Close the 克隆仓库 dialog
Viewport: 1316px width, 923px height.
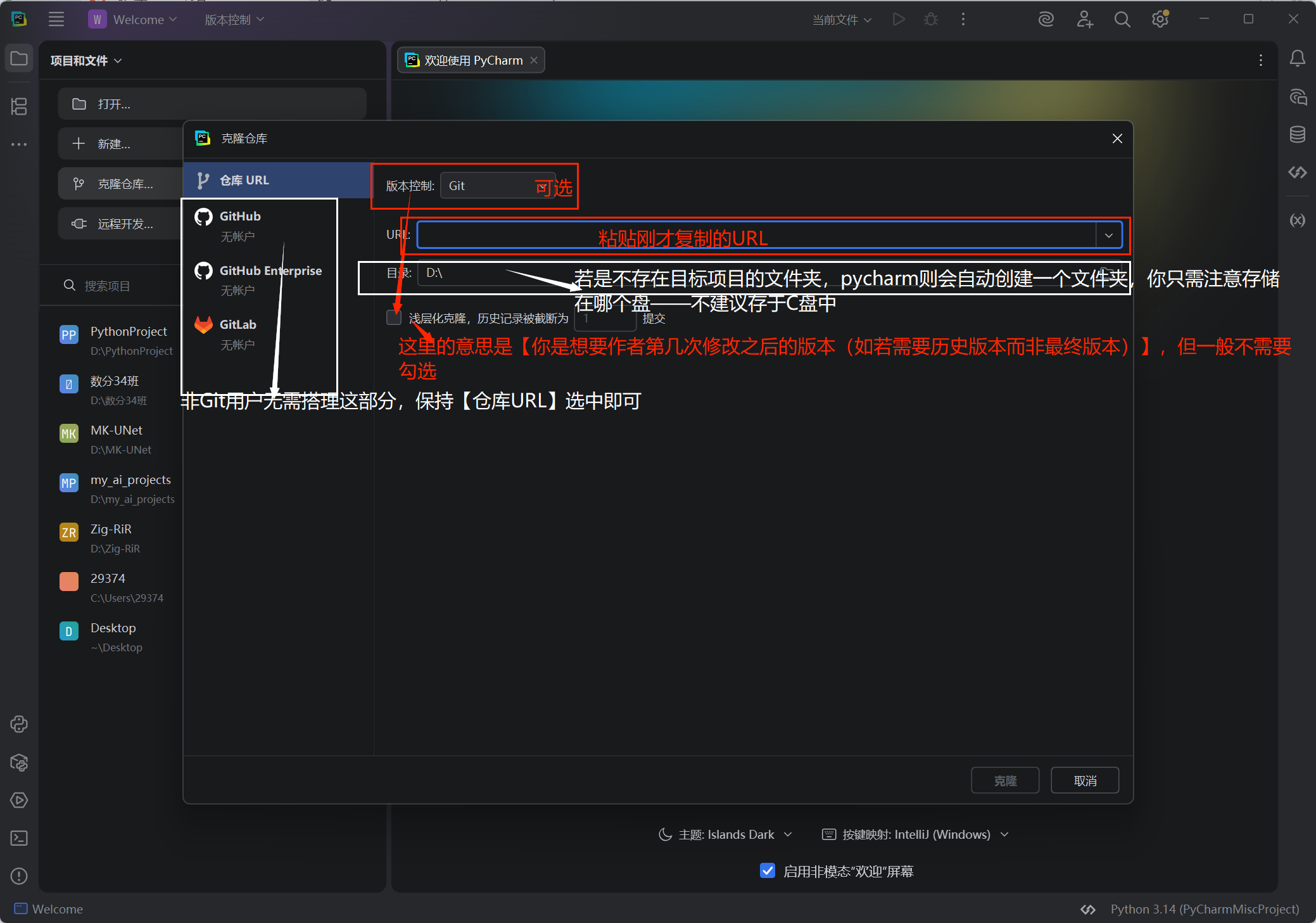coord(1117,138)
